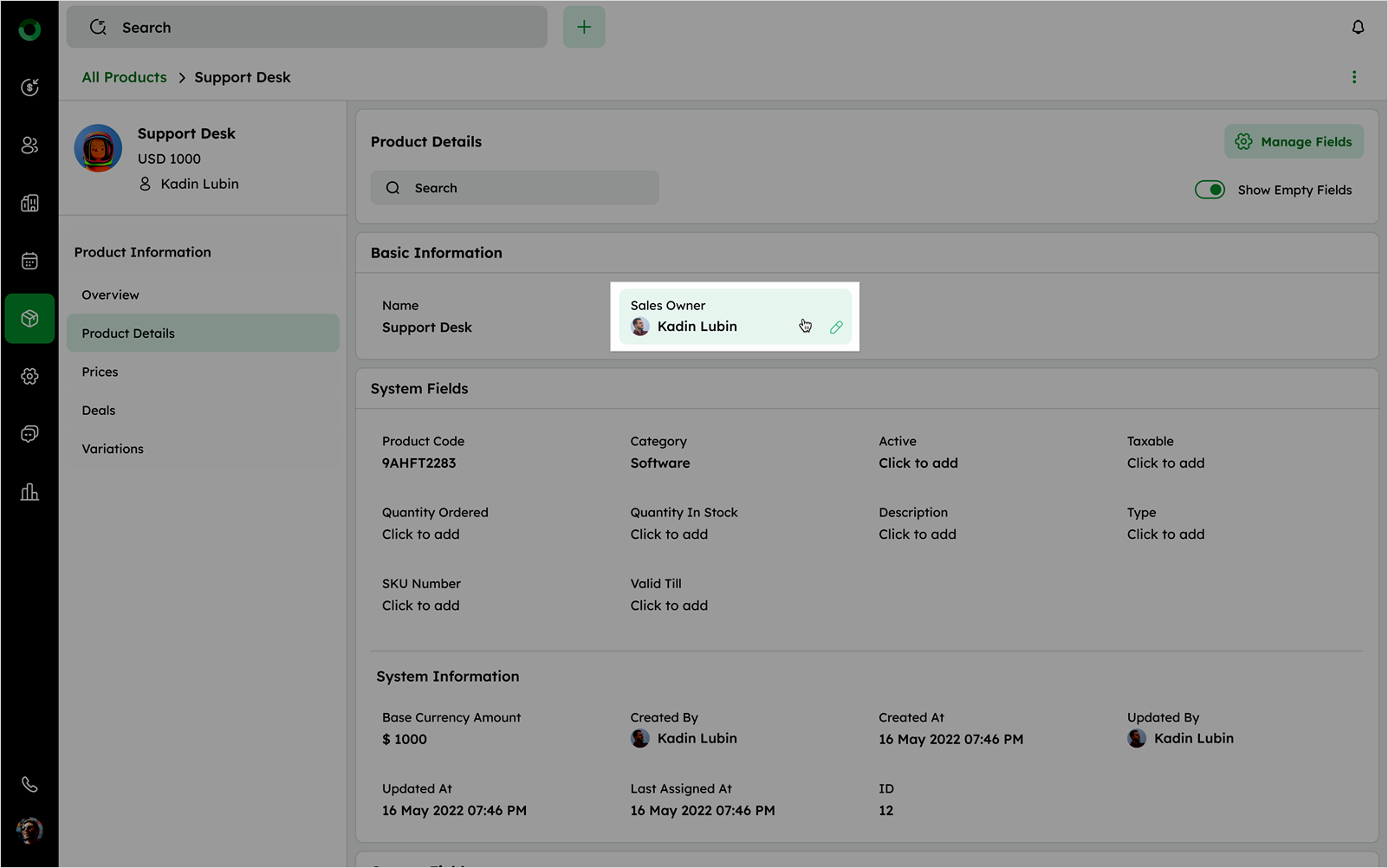Image resolution: width=1388 pixels, height=868 pixels.
Task: Open the Prices section
Action: [101, 372]
